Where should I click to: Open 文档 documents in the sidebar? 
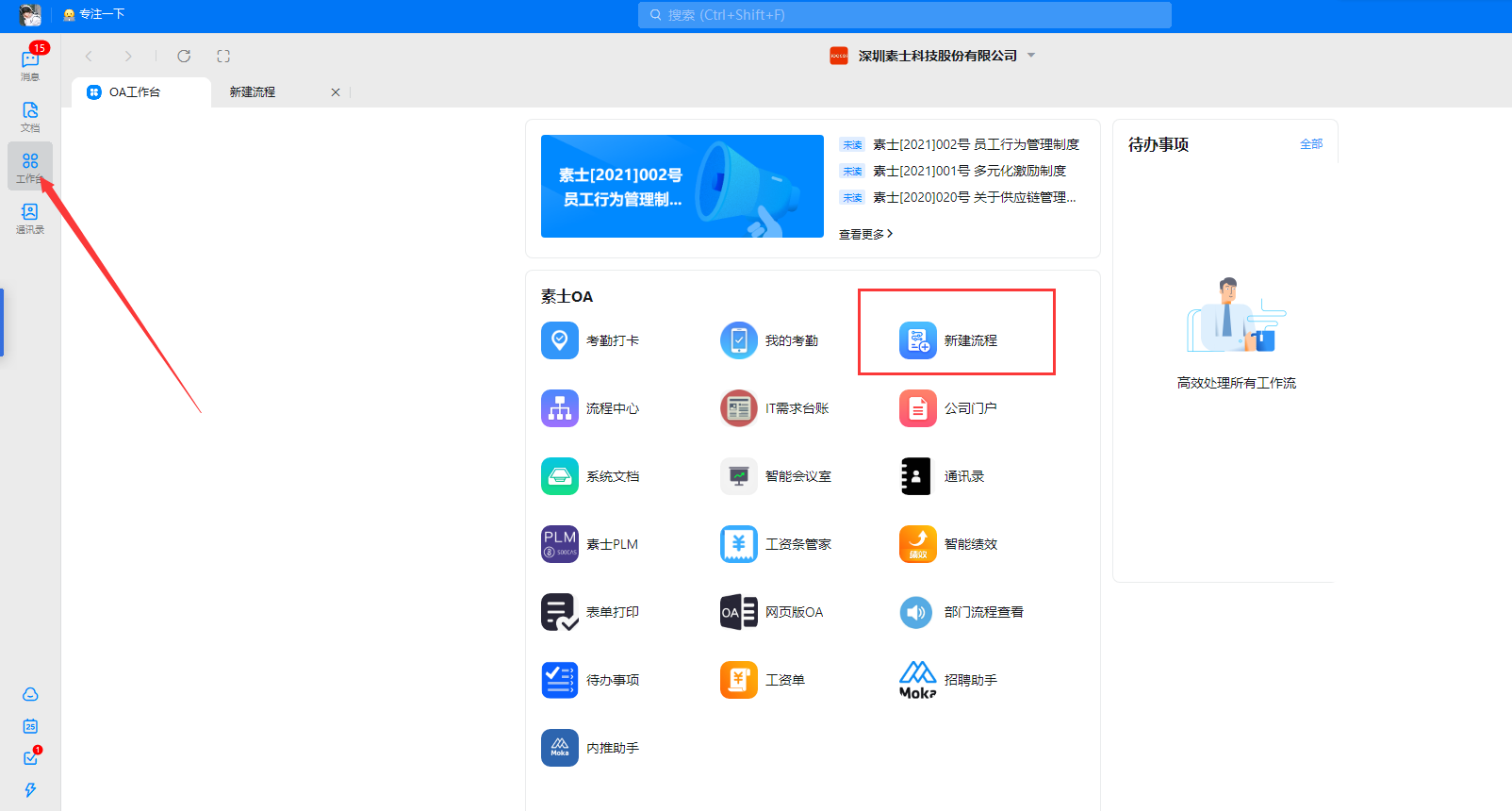point(30,117)
